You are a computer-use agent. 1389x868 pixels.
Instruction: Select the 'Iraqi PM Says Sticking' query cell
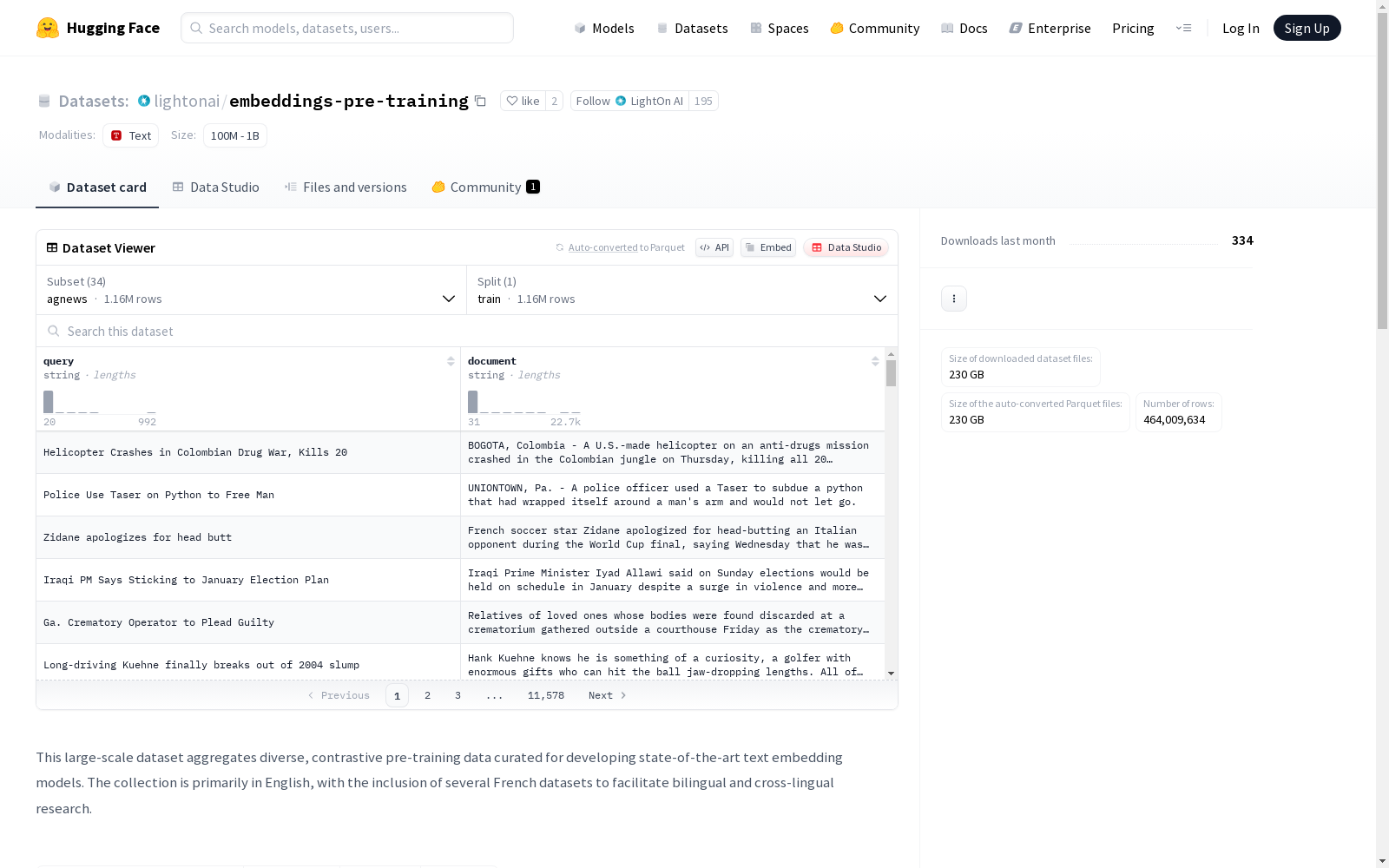[x=248, y=580]
